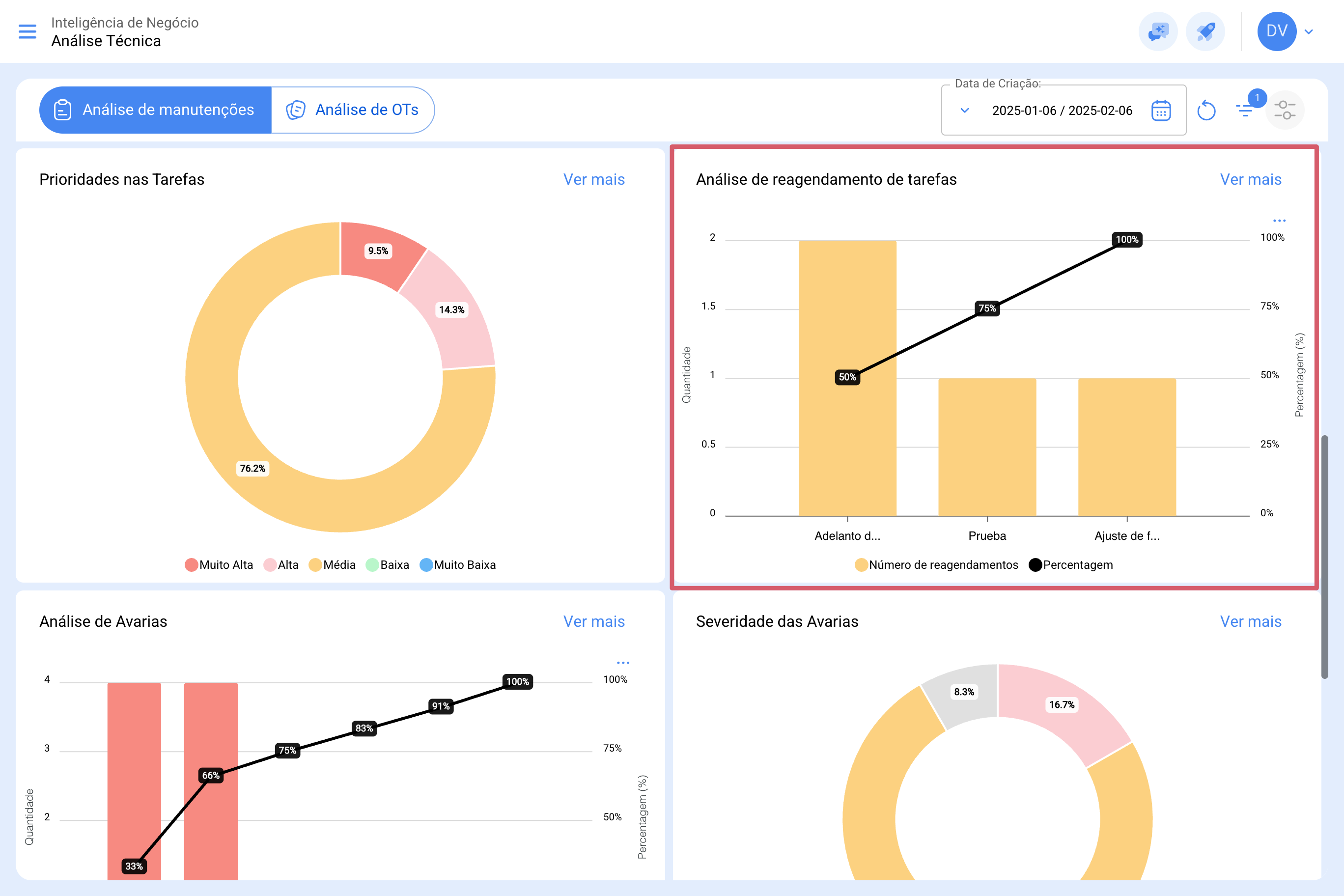Screen dimensions: 1344x896
Task: Expand the user profile dropdown arrow
Action: pos(1309,31)
